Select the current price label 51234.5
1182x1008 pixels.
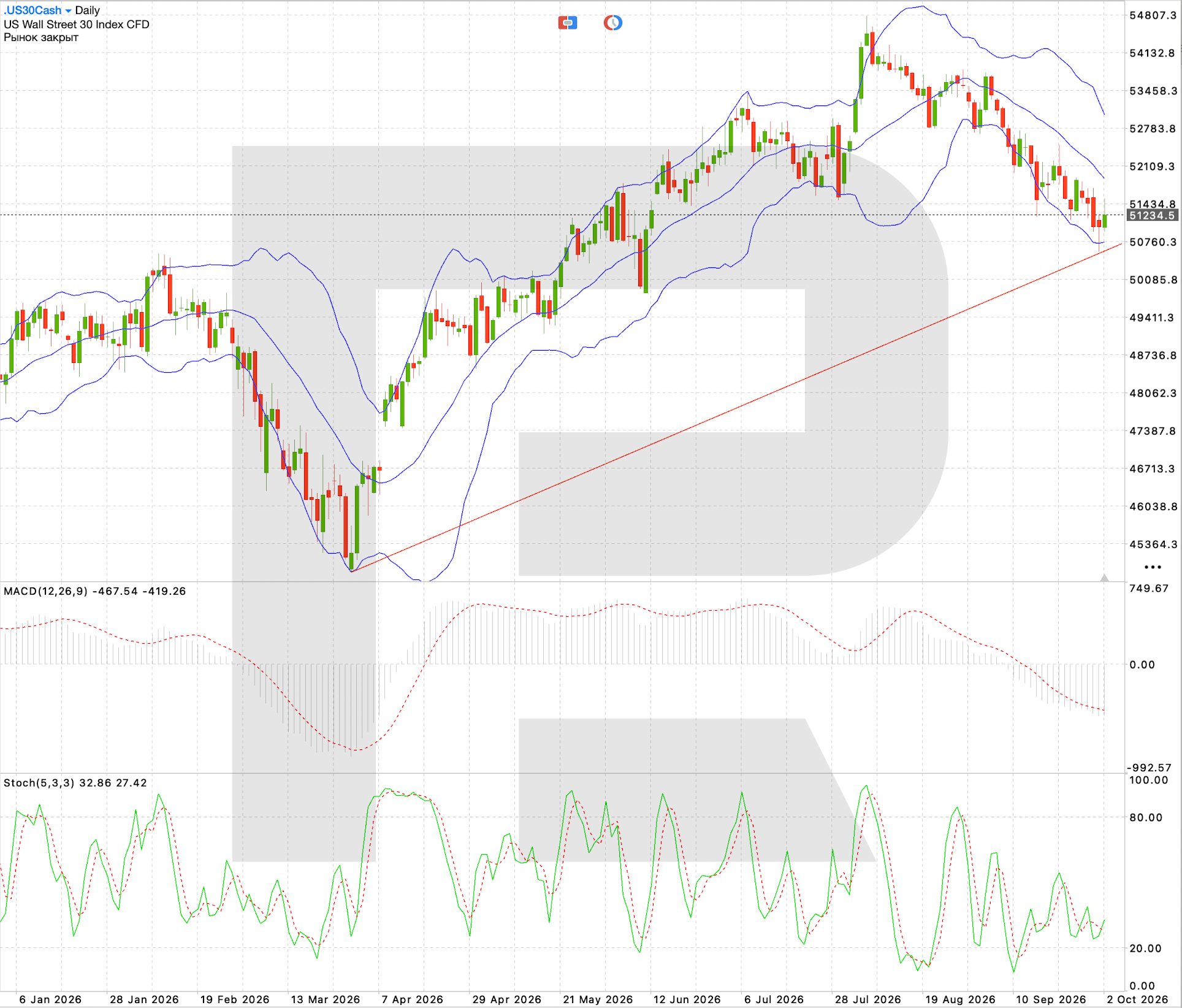pyautogui.click(x=1153, y=215)
